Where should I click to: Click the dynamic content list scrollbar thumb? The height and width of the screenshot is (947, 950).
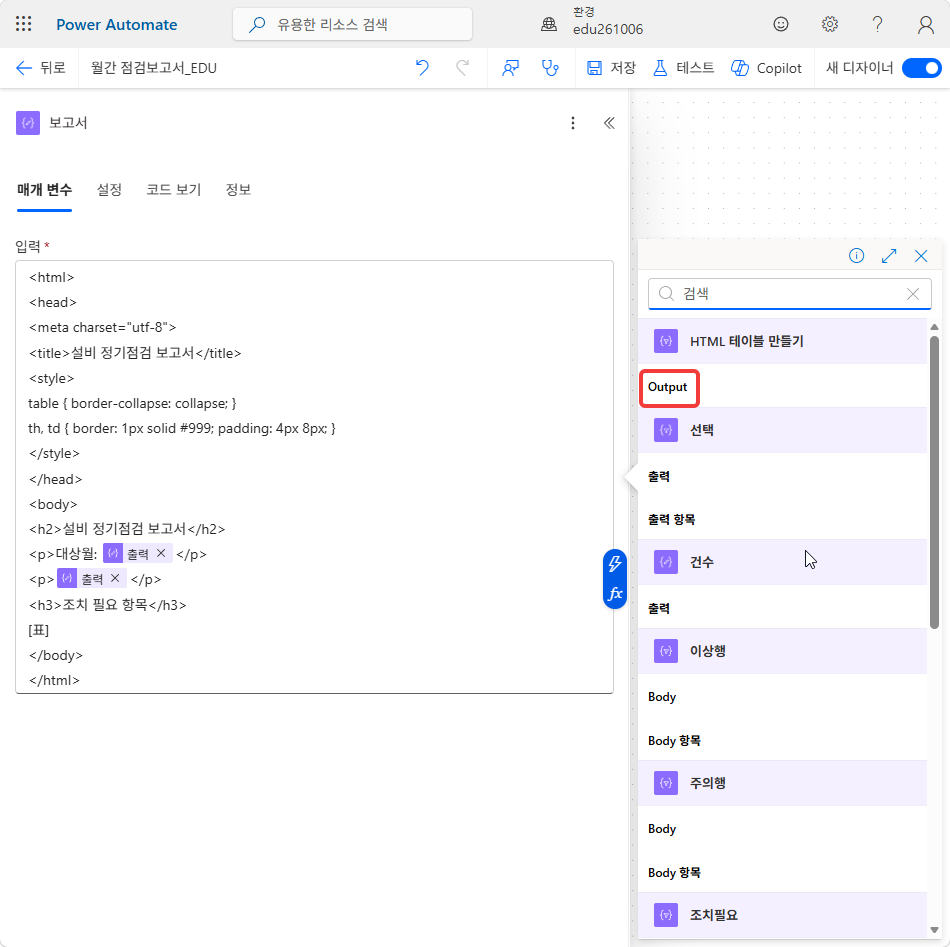tap(934, 482)
